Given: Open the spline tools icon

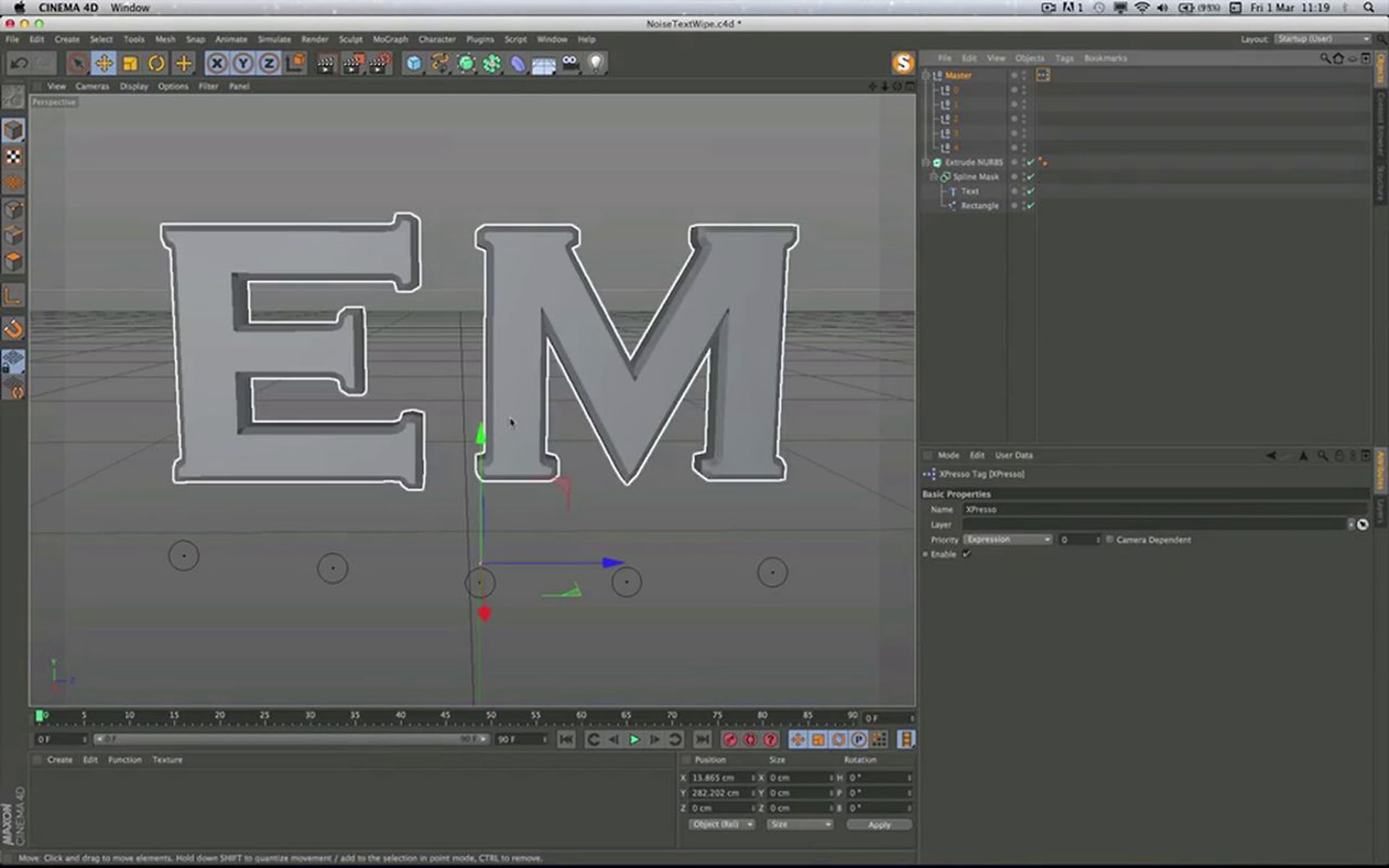Looking at the screenshot, I should coord(440,63).
